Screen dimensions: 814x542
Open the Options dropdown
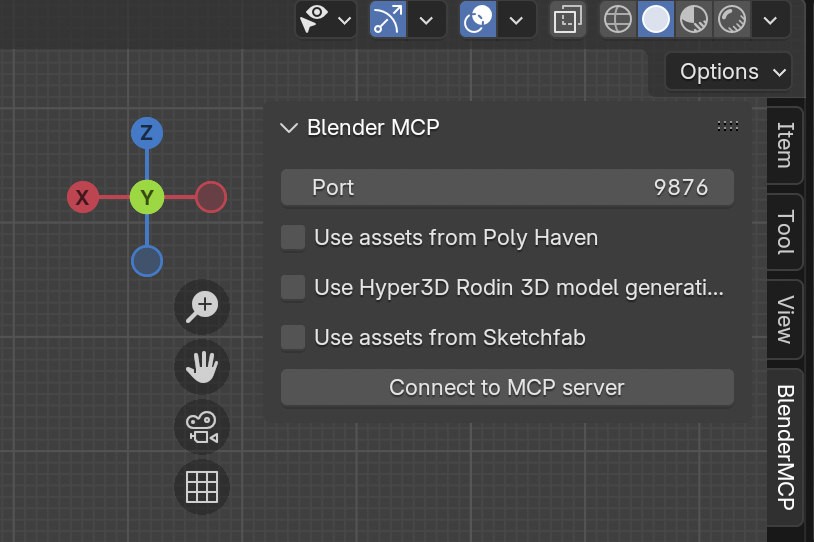pyautogui.click(x=728, y=72)
